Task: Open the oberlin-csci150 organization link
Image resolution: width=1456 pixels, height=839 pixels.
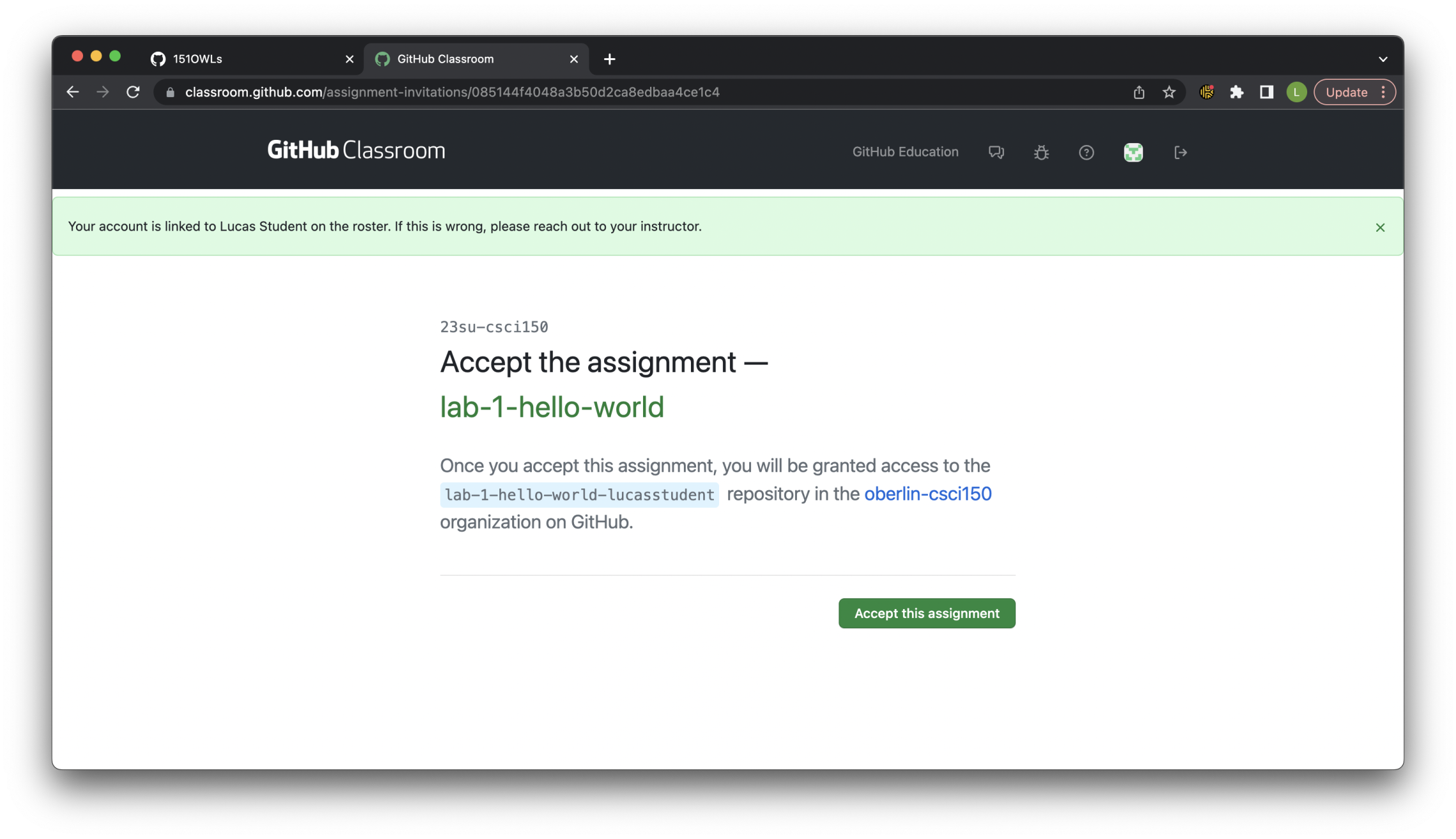Action: click(x=927, y=494)
